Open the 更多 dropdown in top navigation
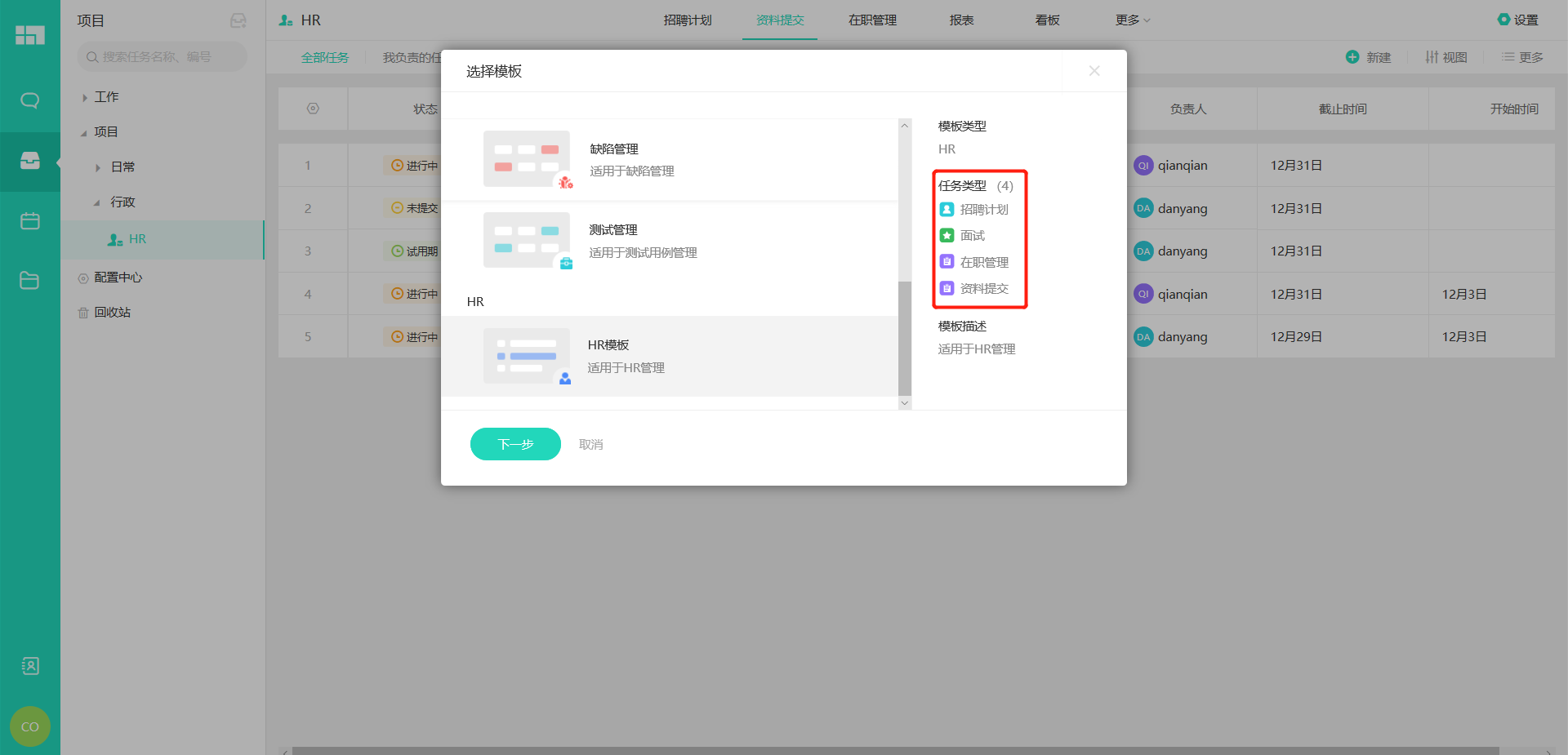This screenshot has width=1568, height=755. [x=1132, y=20]
